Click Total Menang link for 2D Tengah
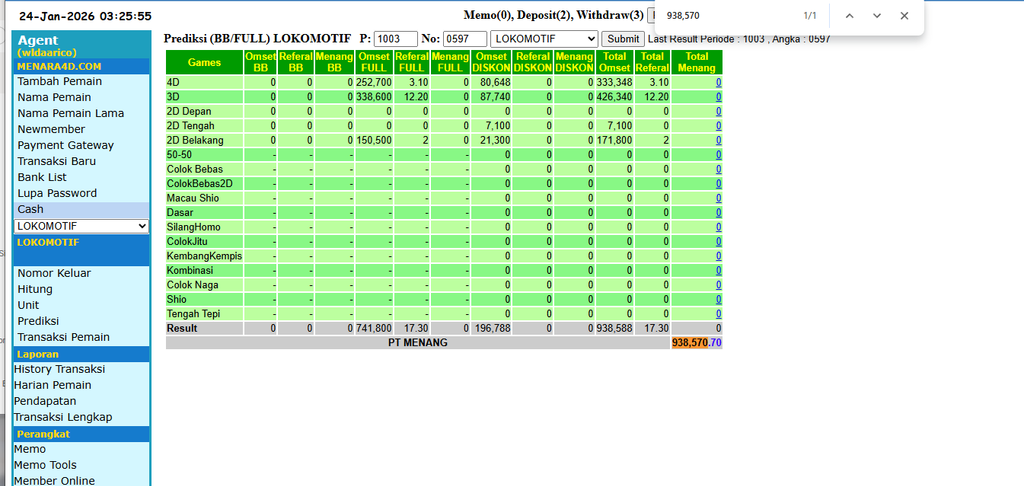1024x486 pixels. pos(718,125)
